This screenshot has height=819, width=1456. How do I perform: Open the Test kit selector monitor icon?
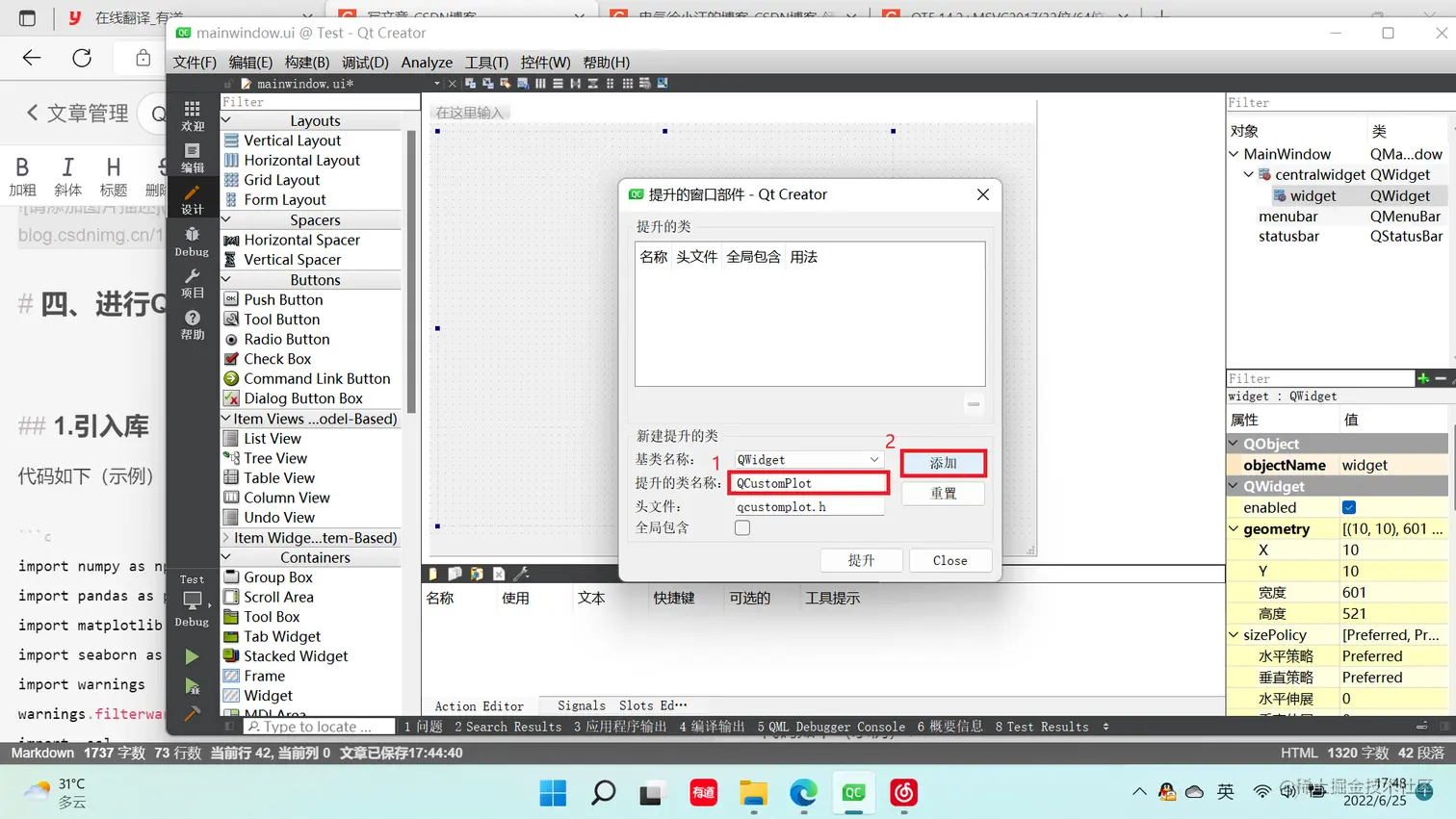(193, 601)
